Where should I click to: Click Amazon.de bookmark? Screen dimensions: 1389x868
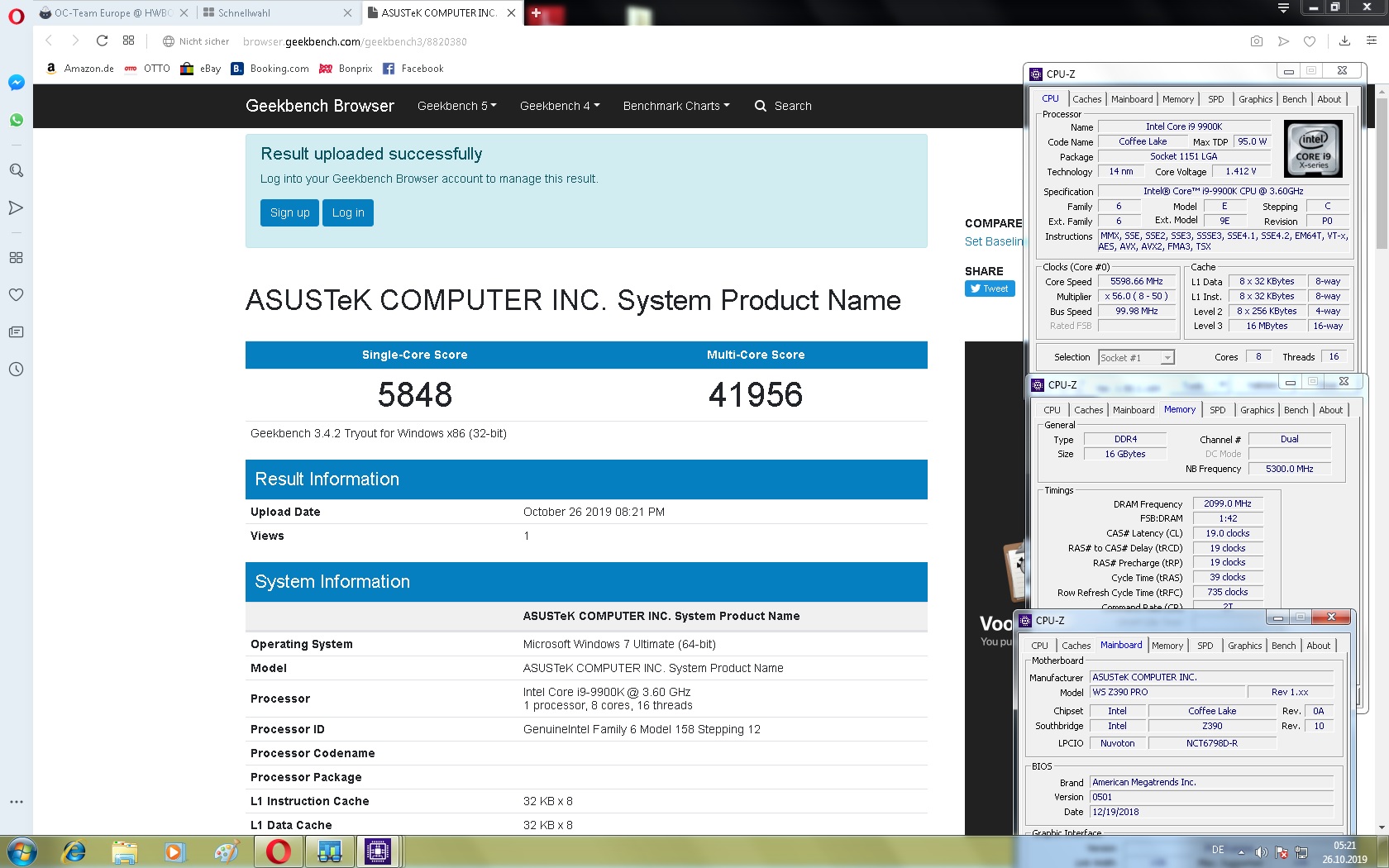click(x=80, y=69)
